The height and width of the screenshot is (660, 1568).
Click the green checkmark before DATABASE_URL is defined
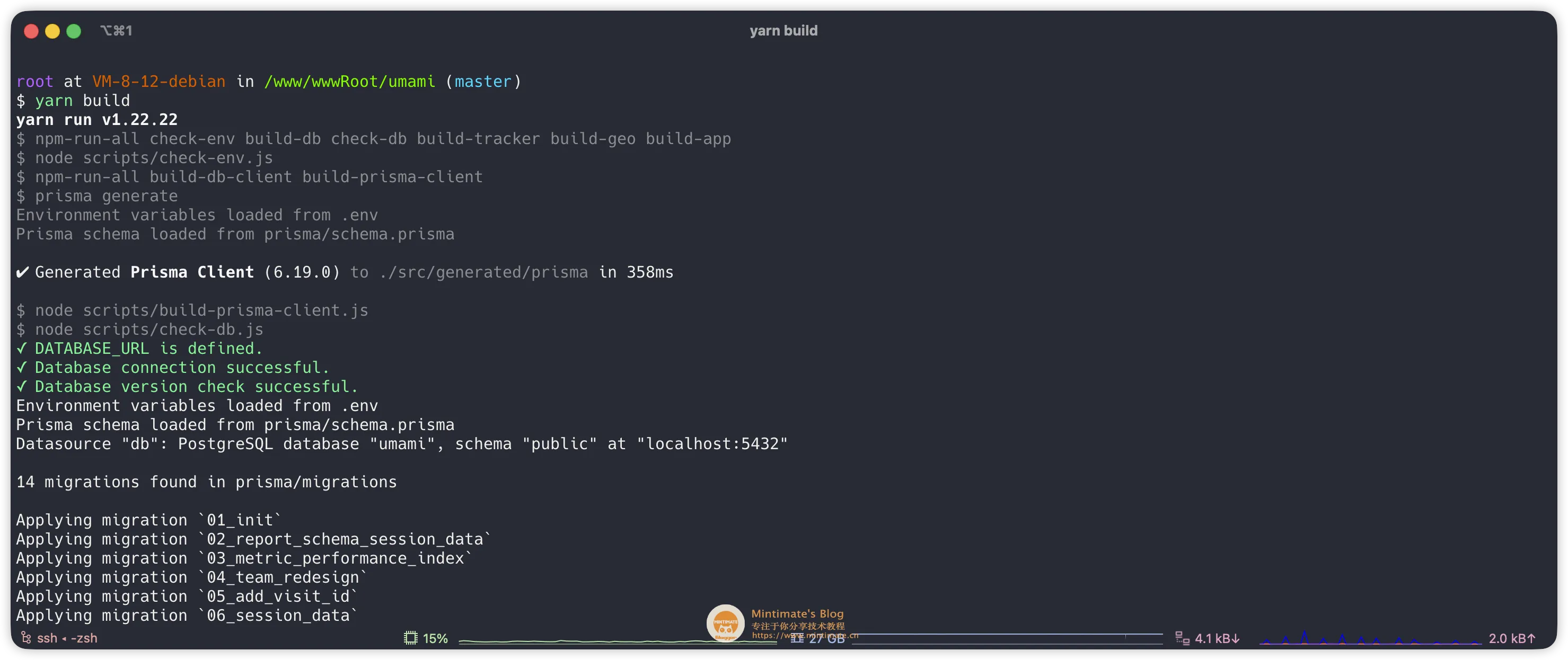tap(22, 349)
